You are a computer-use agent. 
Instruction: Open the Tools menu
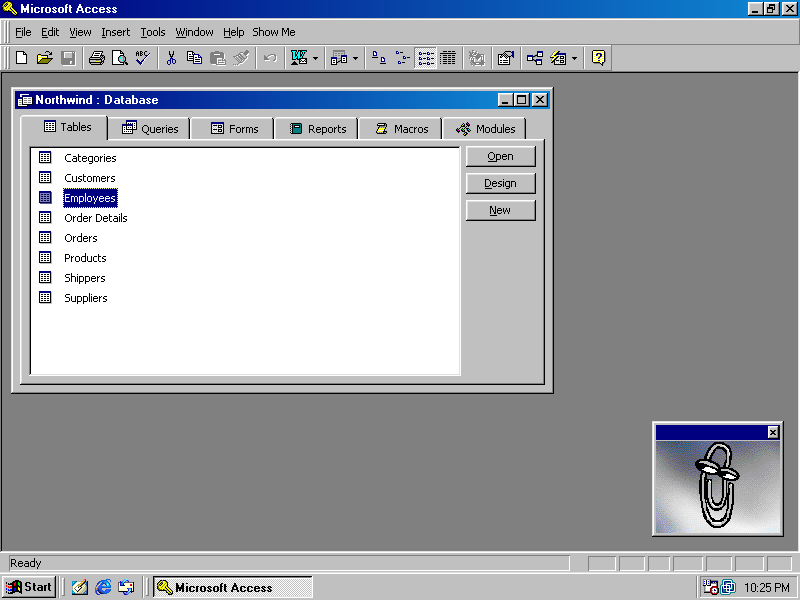153,32
